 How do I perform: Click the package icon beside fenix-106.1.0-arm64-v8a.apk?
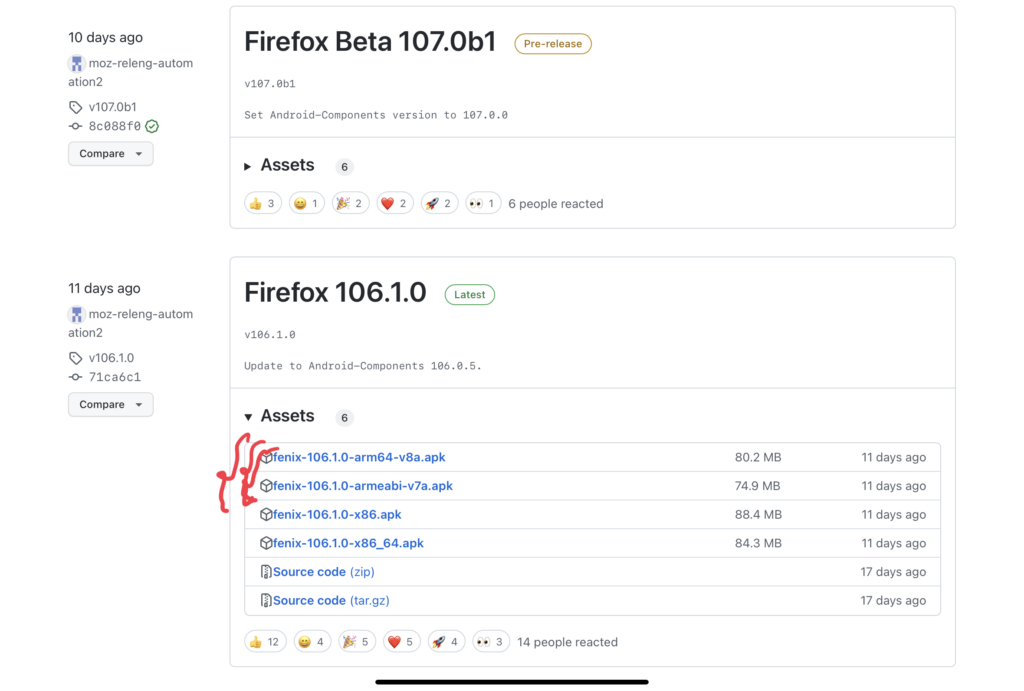pos(264,457)
